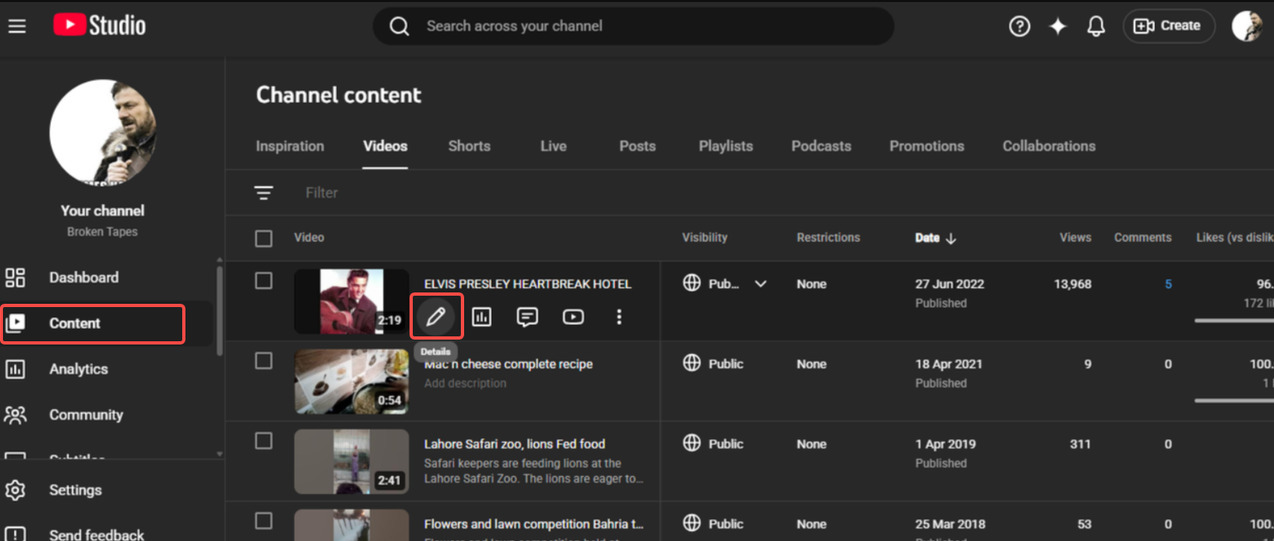Click Add description under Mac n cheese
Screen dimensions: 1274x541
click(x=465, y=383)
